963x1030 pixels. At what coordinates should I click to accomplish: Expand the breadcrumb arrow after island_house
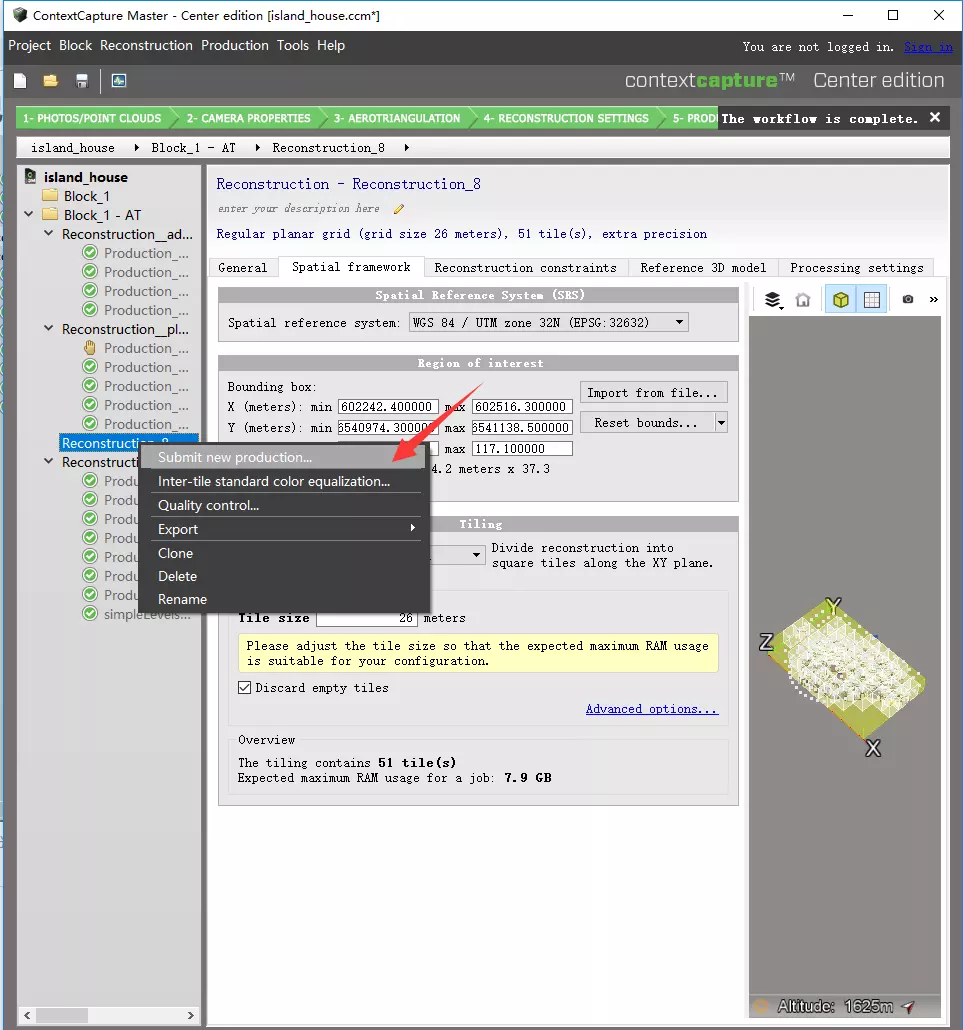click(136, 148)
